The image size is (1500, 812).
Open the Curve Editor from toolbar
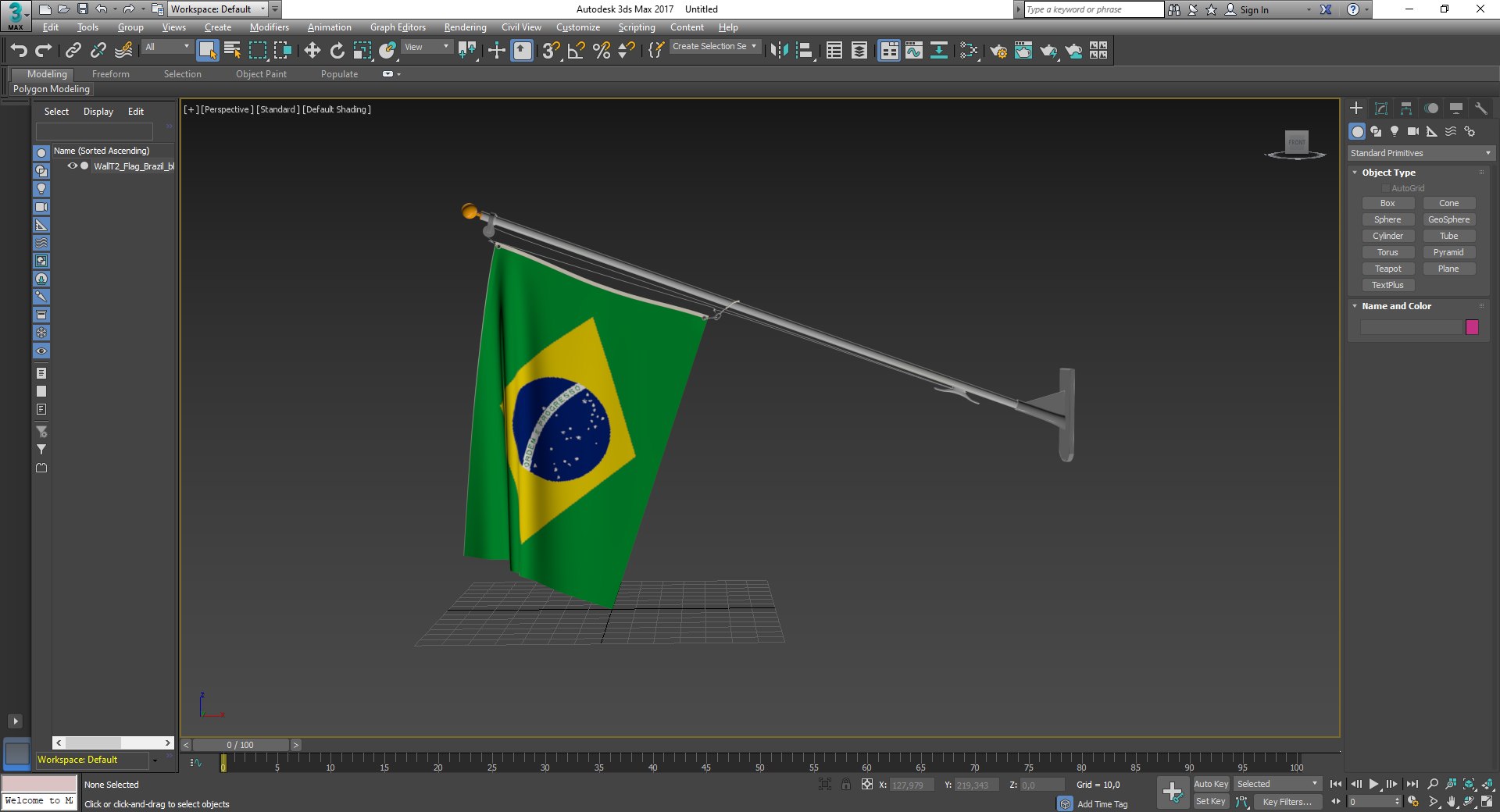pyautogui.click(x=914, y=51)
